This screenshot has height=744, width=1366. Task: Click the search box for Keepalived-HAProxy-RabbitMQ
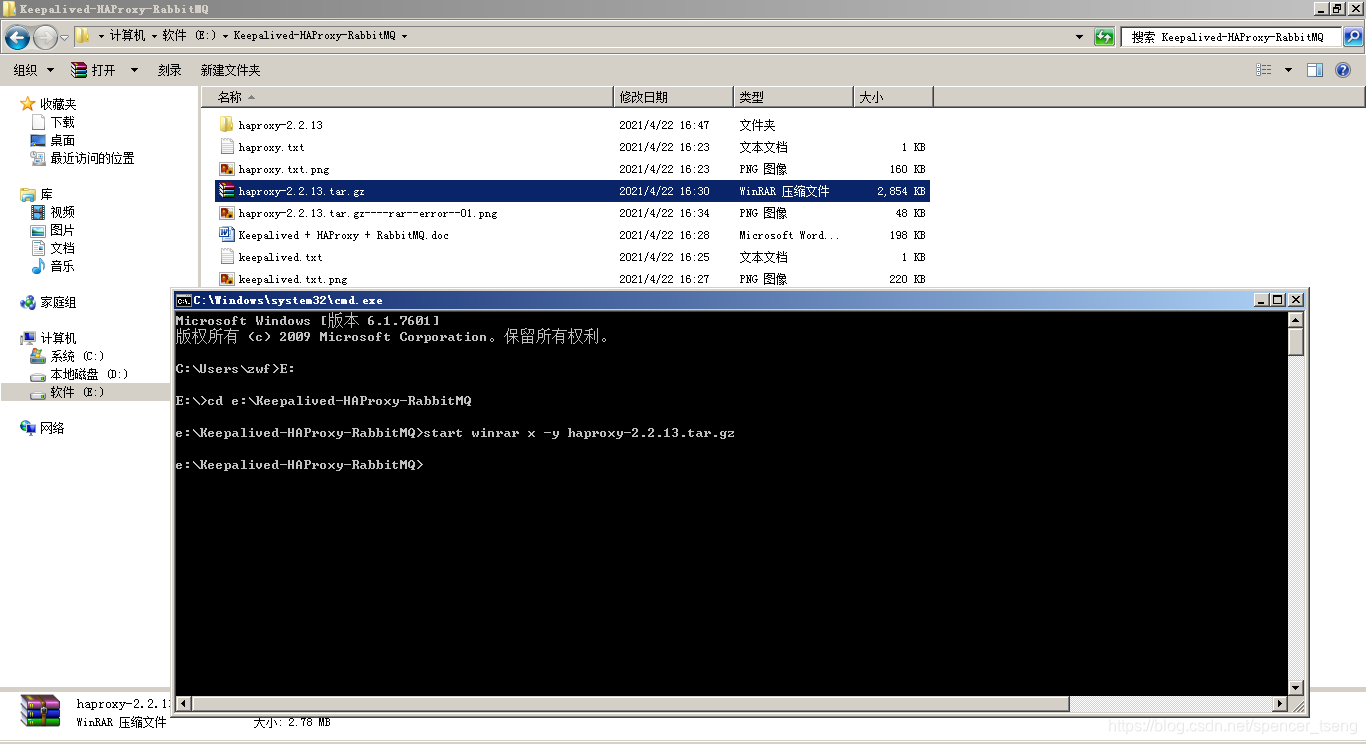coord(1230,37)
